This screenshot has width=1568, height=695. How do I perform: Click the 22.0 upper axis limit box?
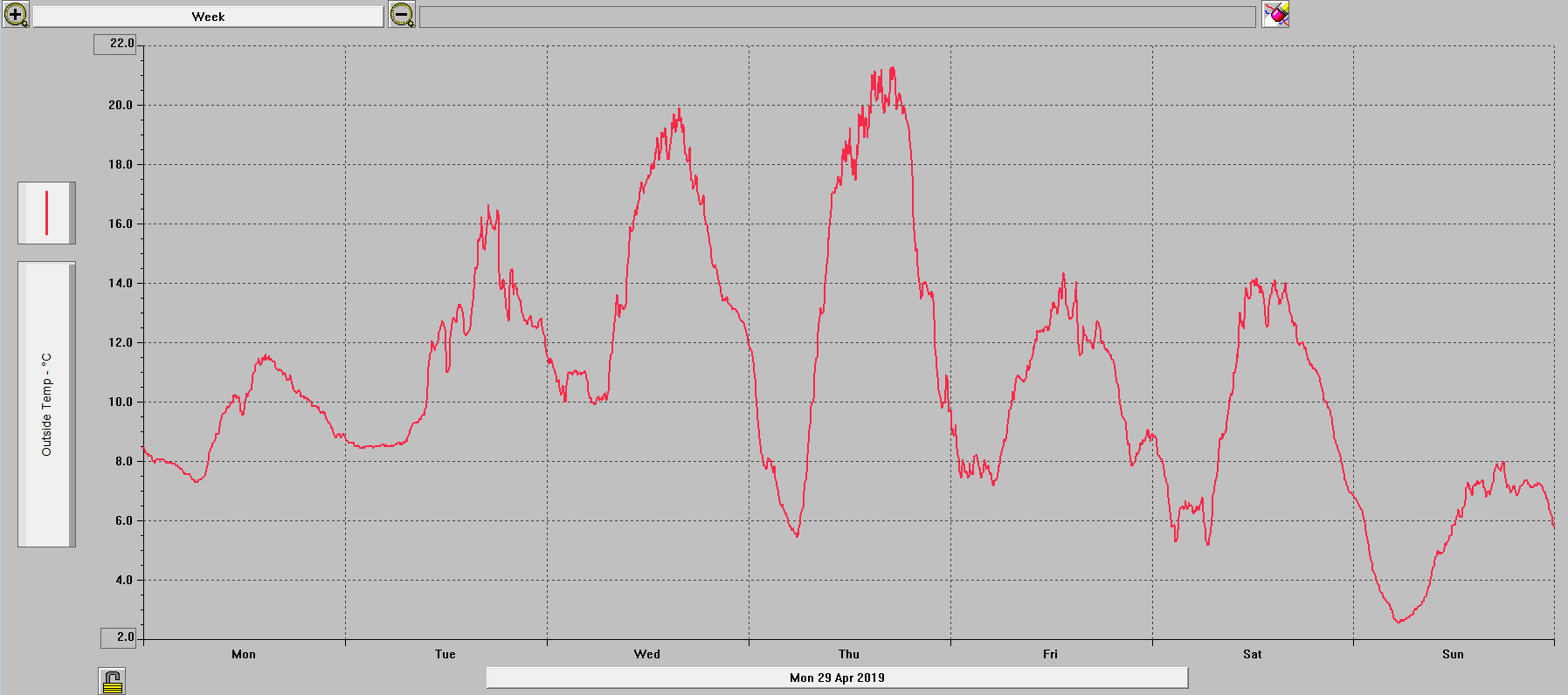pos(115,44)
